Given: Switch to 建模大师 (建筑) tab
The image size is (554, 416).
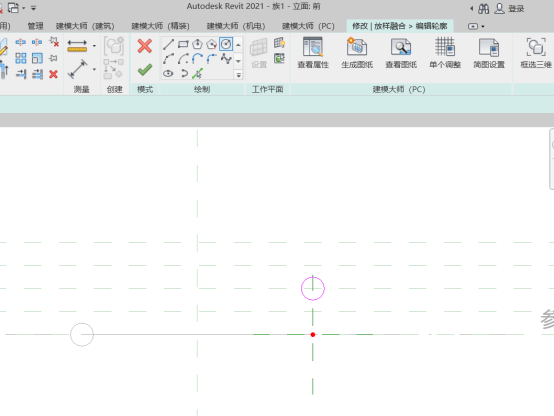Looking at the screenshot, I should tap(85, 26).
